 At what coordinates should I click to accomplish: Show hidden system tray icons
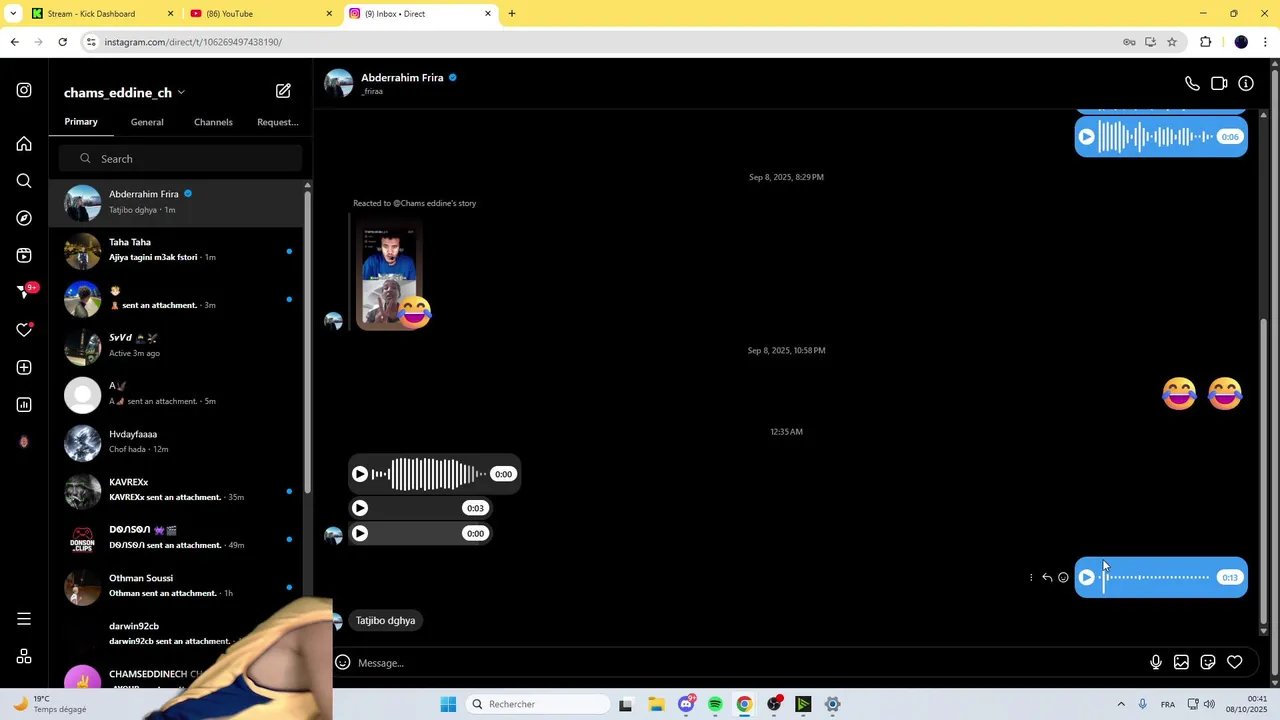pyautogui.click(x=1120, y=704)
